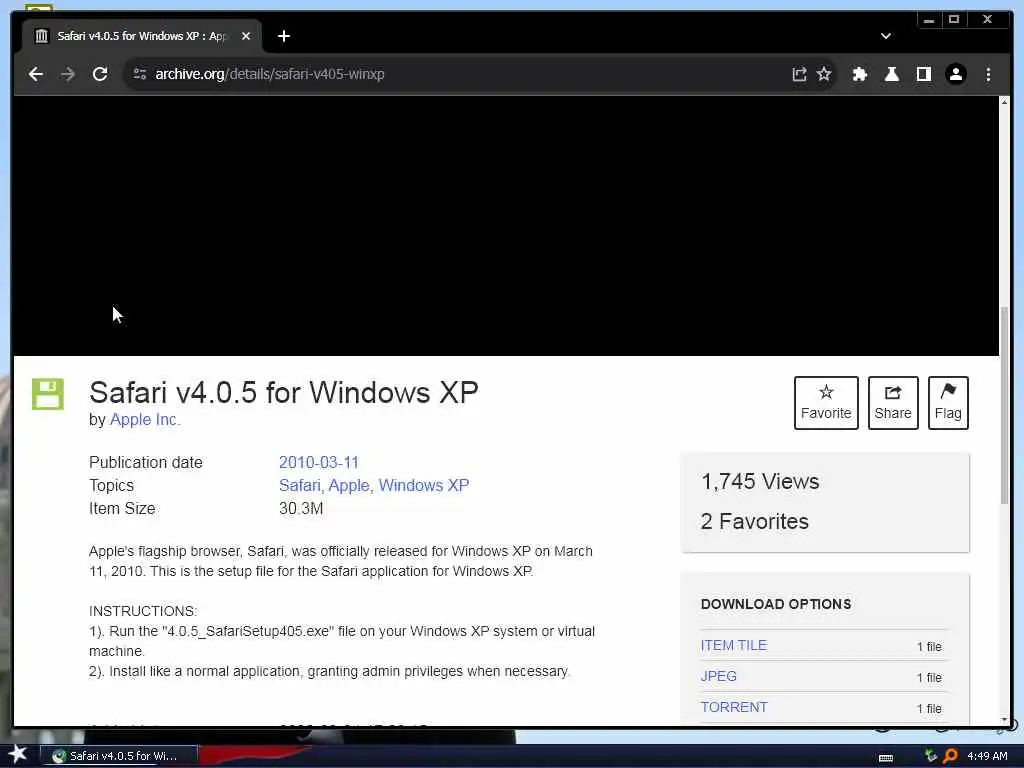The image size is (1024, 768).
Task: Click the green software floppy icon
Action: pyautogui.click(x=48, y=394)
